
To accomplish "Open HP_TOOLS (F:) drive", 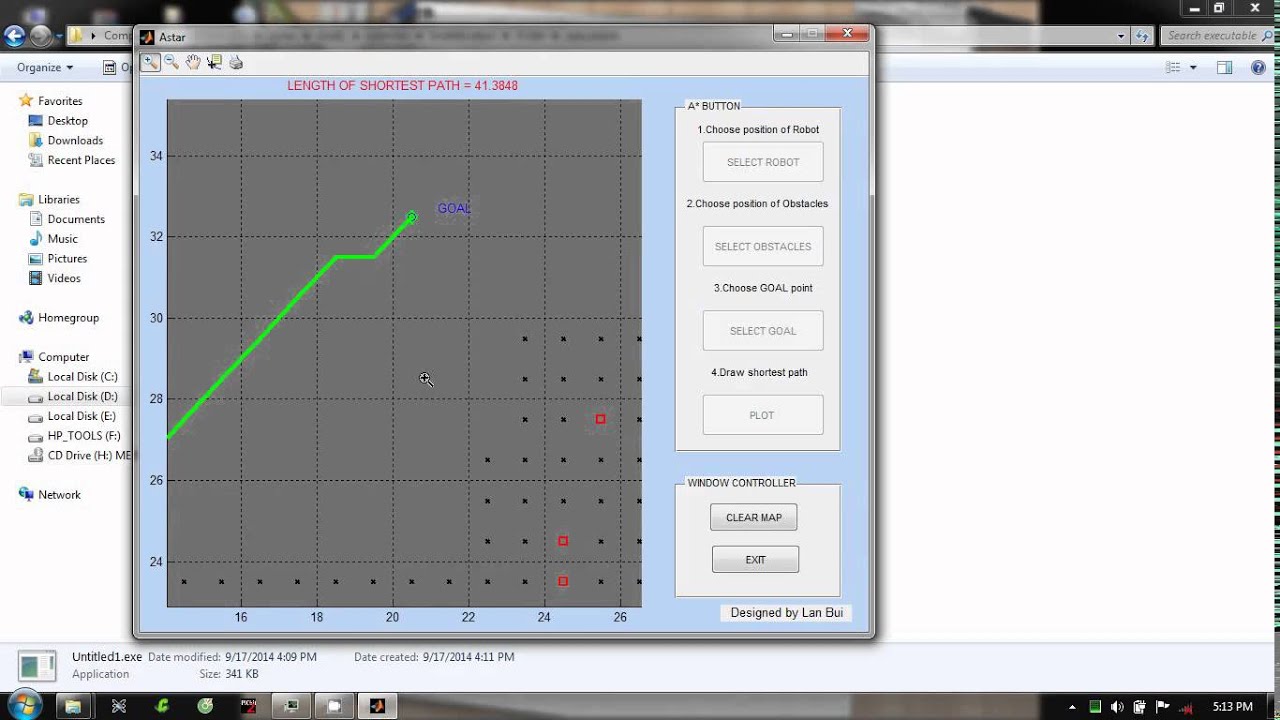I will (84, 436).
